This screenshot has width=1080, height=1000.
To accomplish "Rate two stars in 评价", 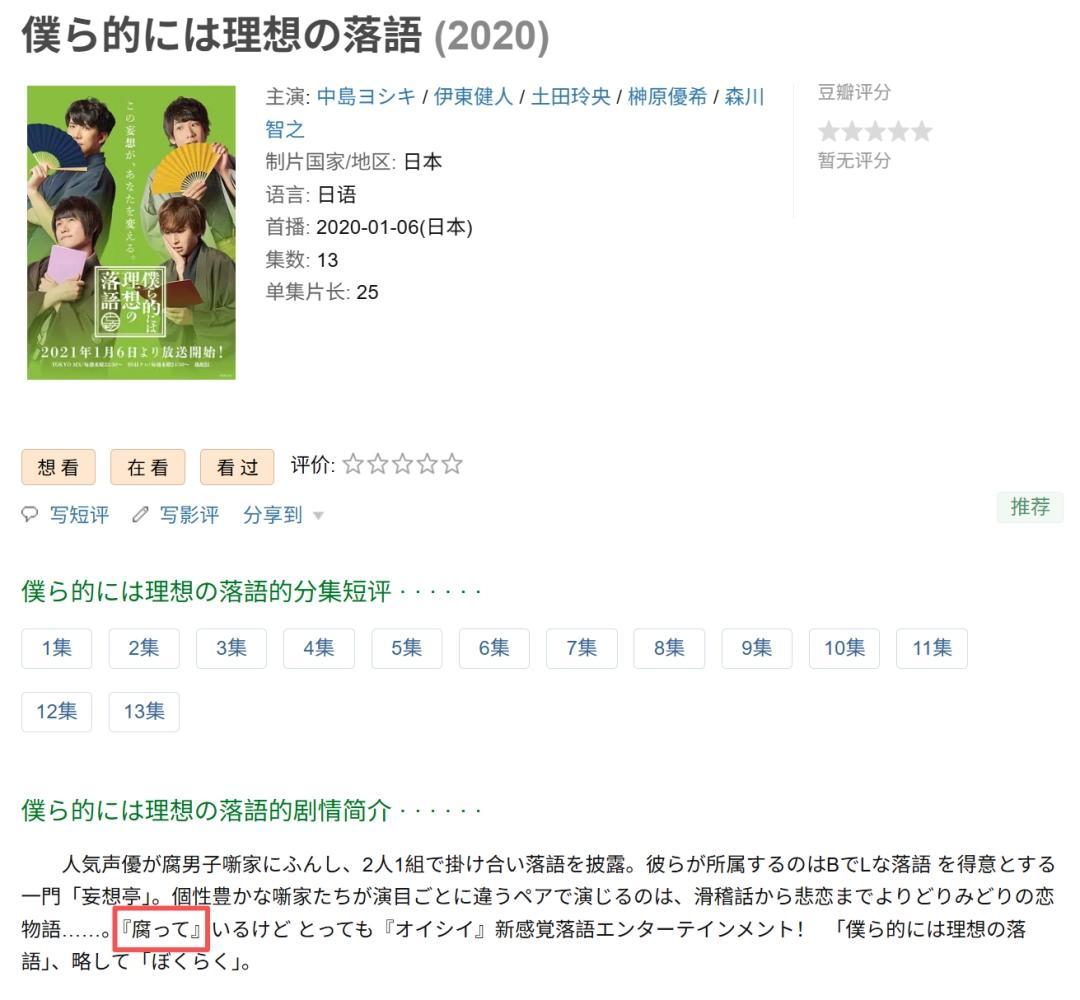I will [377, 464].
